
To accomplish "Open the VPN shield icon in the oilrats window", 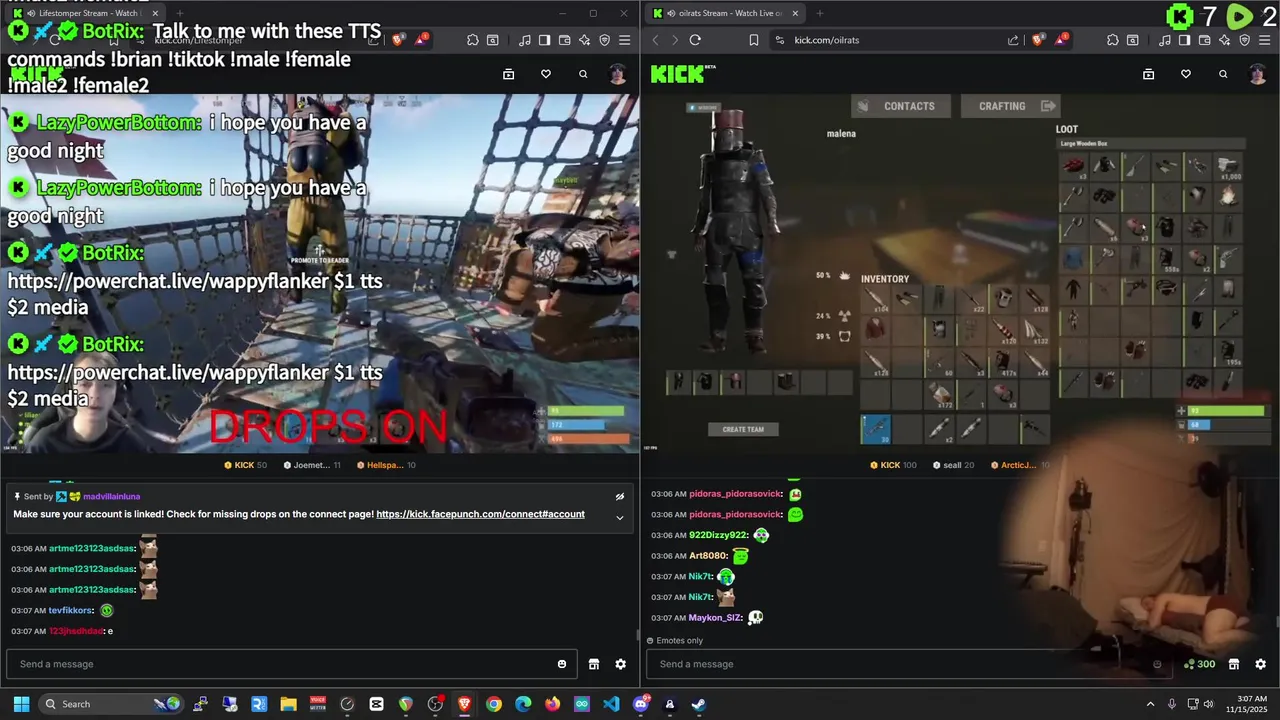I will tap(1244, 40).
